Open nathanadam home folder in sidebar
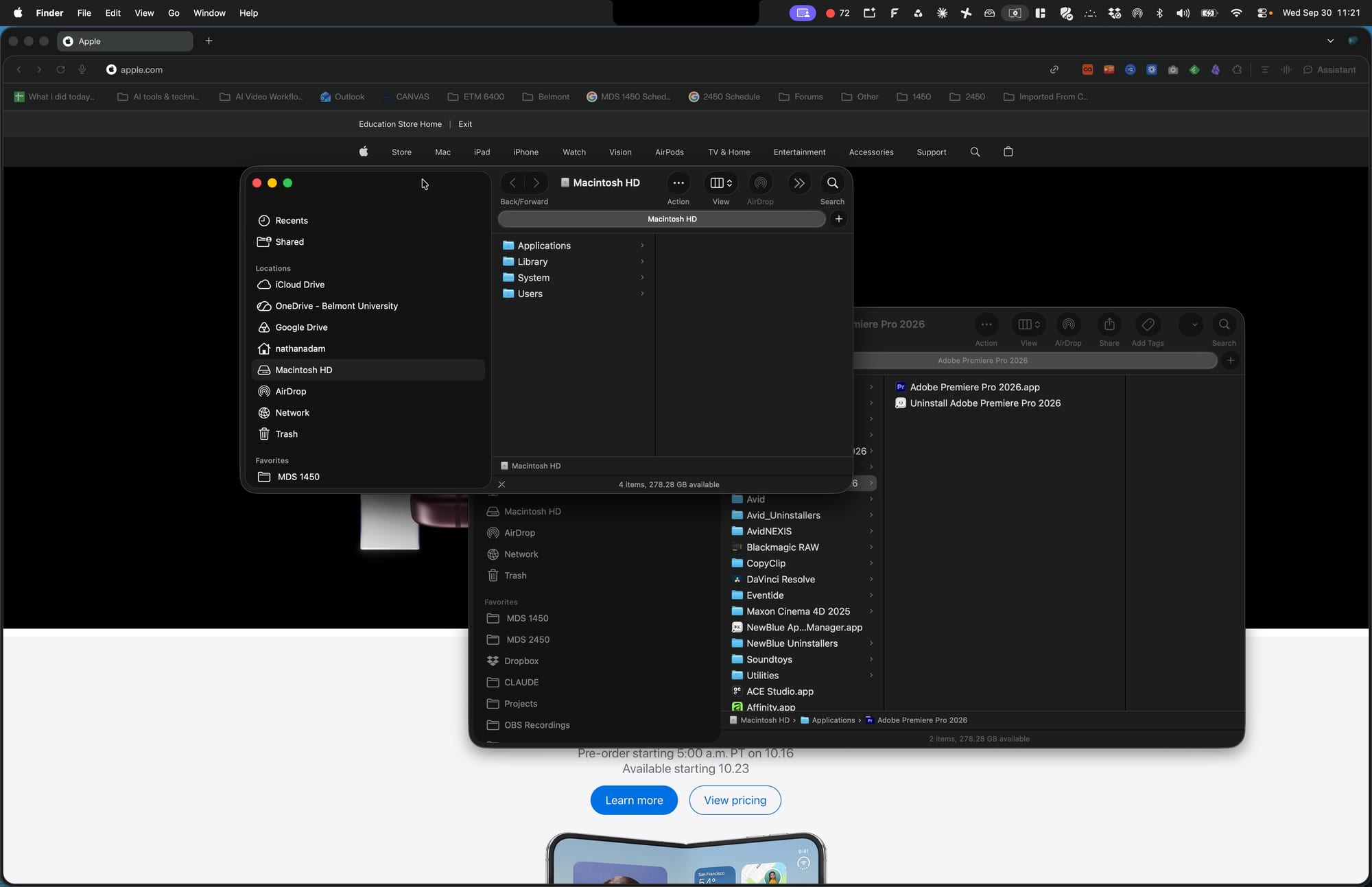Viewport: 1372px width, 887px height. [368, 348]
